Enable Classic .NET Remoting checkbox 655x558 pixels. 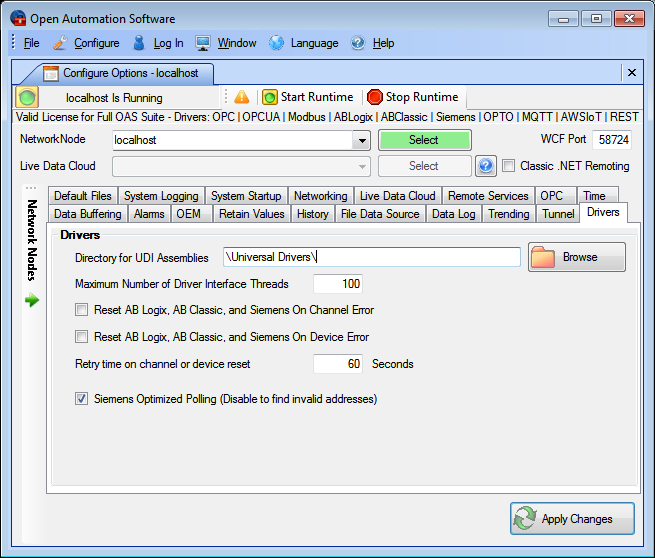[x=508, y=165]
